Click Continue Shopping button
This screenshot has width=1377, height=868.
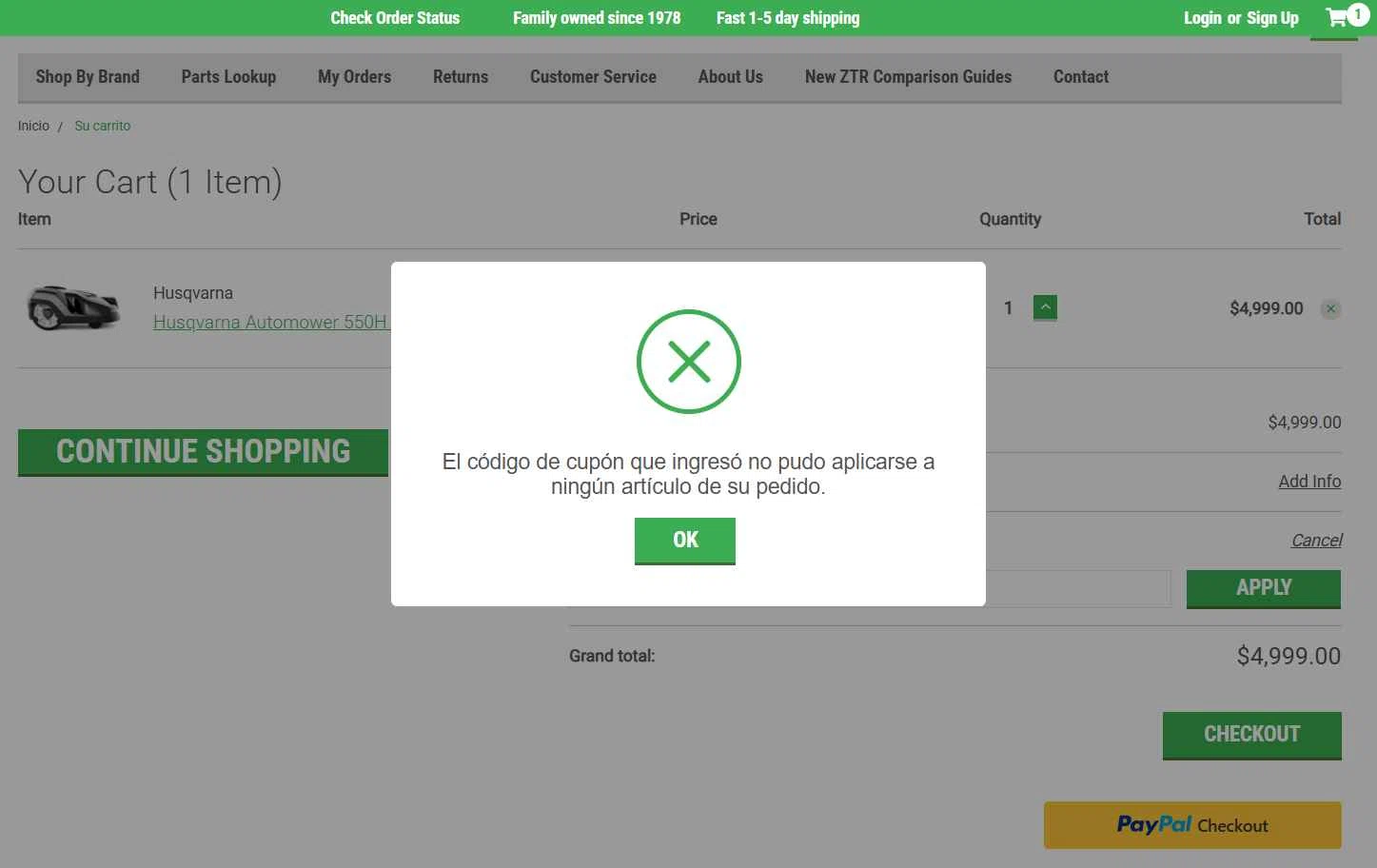point(203,452)
